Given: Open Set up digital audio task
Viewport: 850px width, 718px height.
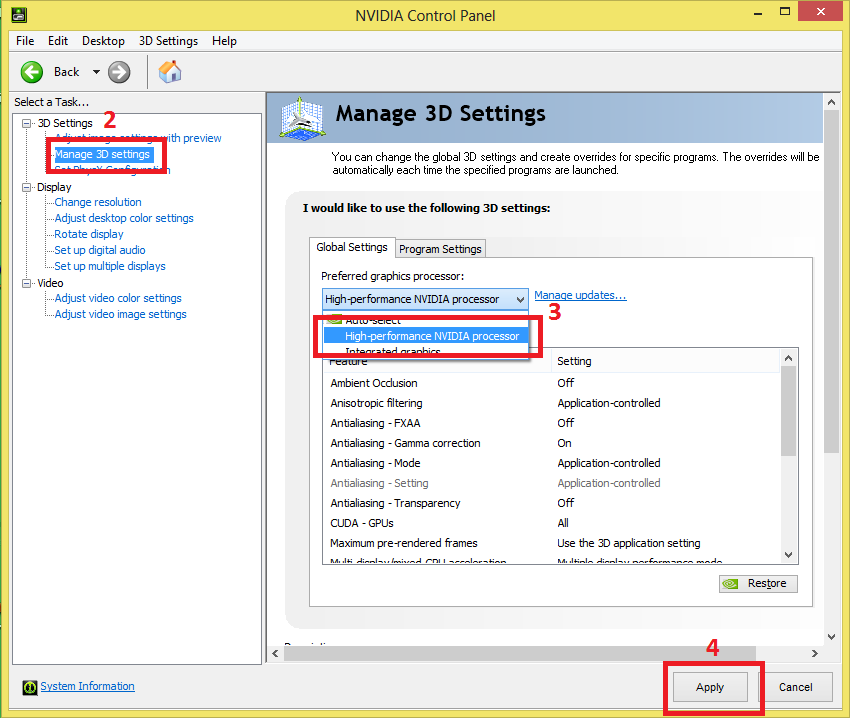Looking at the screenshot, I should [x=100, y=250].
